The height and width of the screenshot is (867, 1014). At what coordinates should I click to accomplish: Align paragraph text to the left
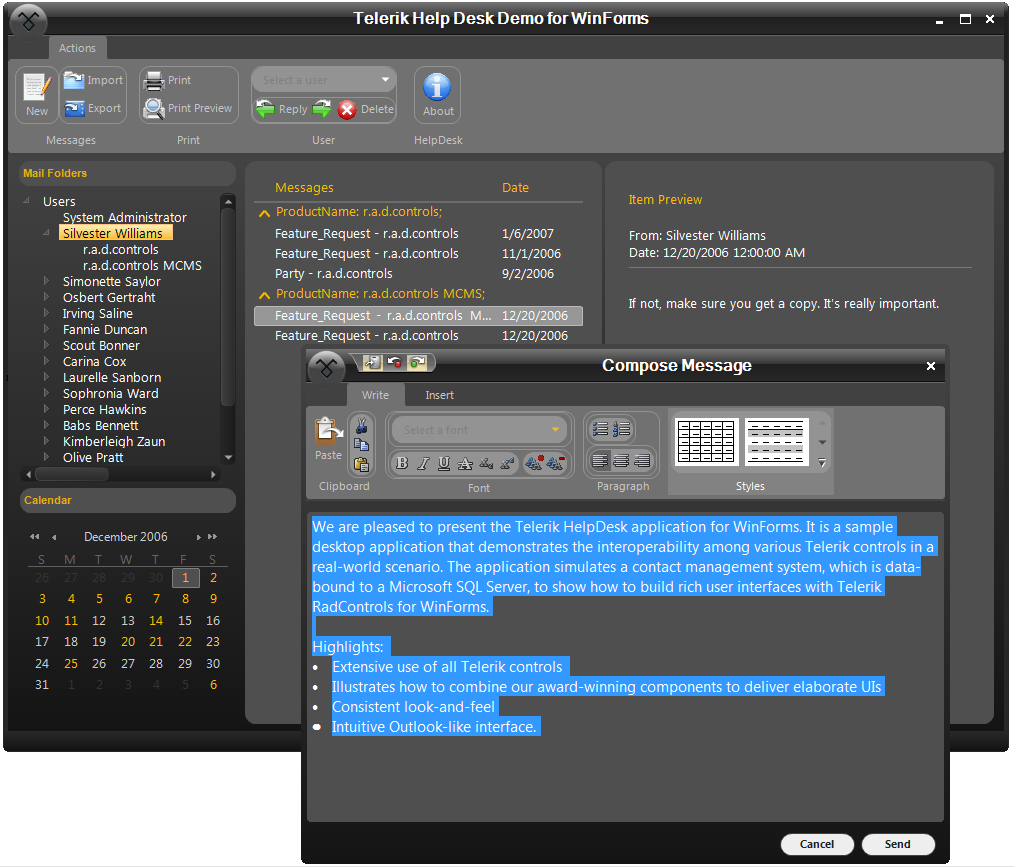[600, 460]
